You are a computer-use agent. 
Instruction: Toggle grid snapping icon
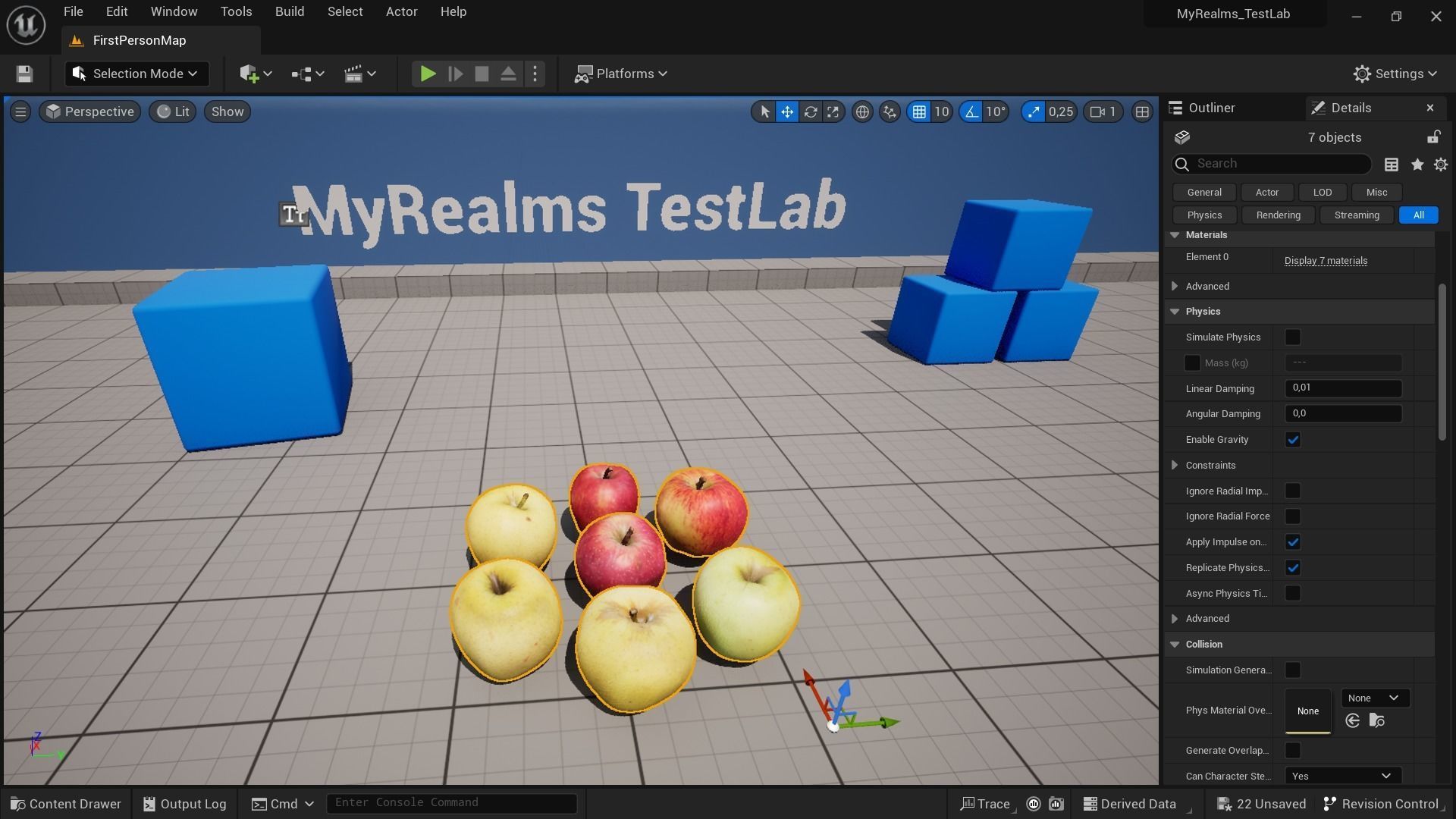pyautogui.click(x=919, y=112)
